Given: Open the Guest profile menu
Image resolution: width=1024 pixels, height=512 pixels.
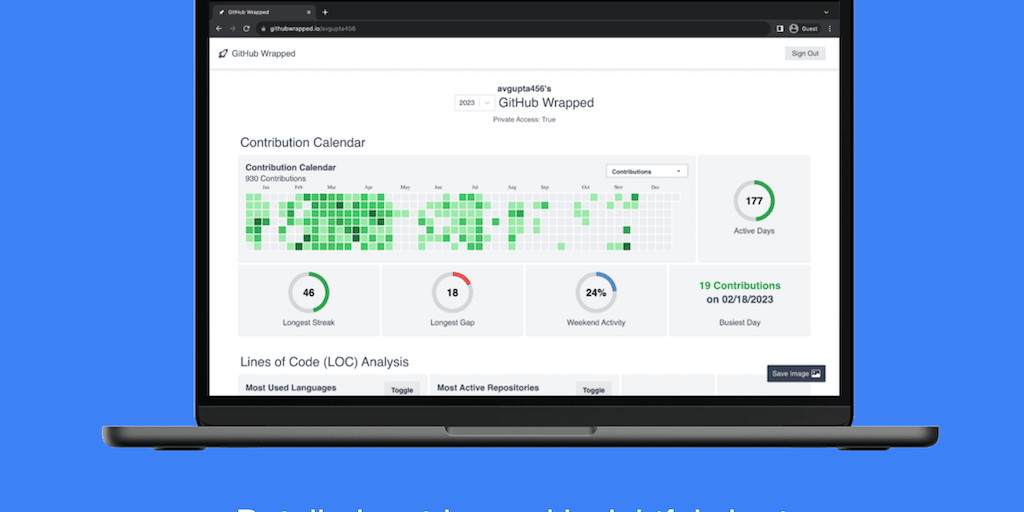Looking at the screenshot, I should point(804,29).
